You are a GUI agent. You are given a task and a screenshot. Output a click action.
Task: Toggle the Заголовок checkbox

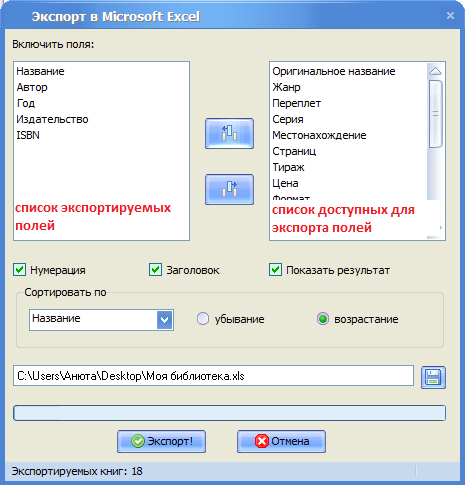pos(155,270)
